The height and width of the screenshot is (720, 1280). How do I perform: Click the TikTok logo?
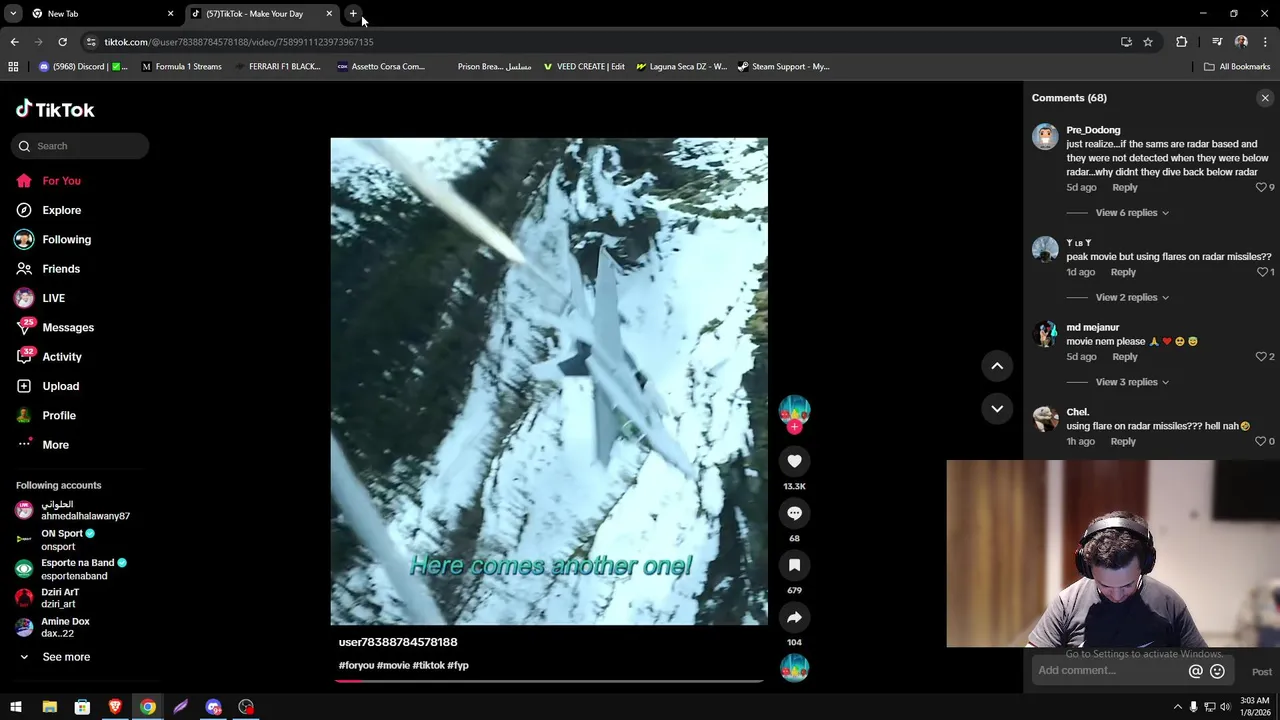tap(55, 110)
